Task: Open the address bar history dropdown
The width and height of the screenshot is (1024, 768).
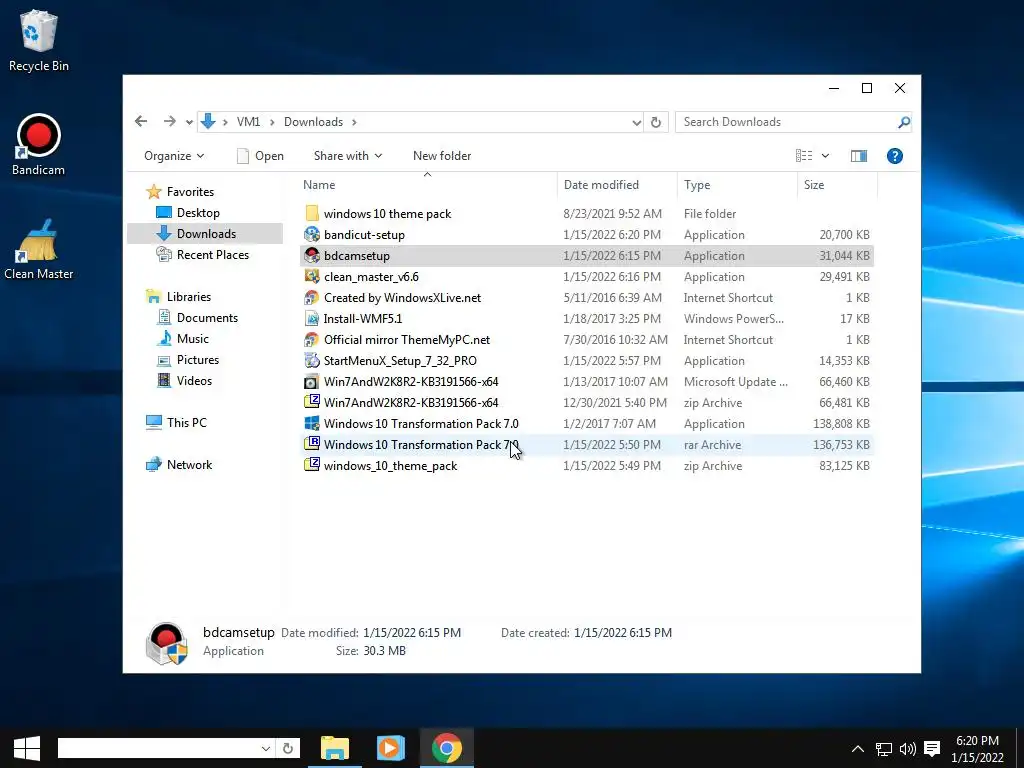Action: click(636, 122)
